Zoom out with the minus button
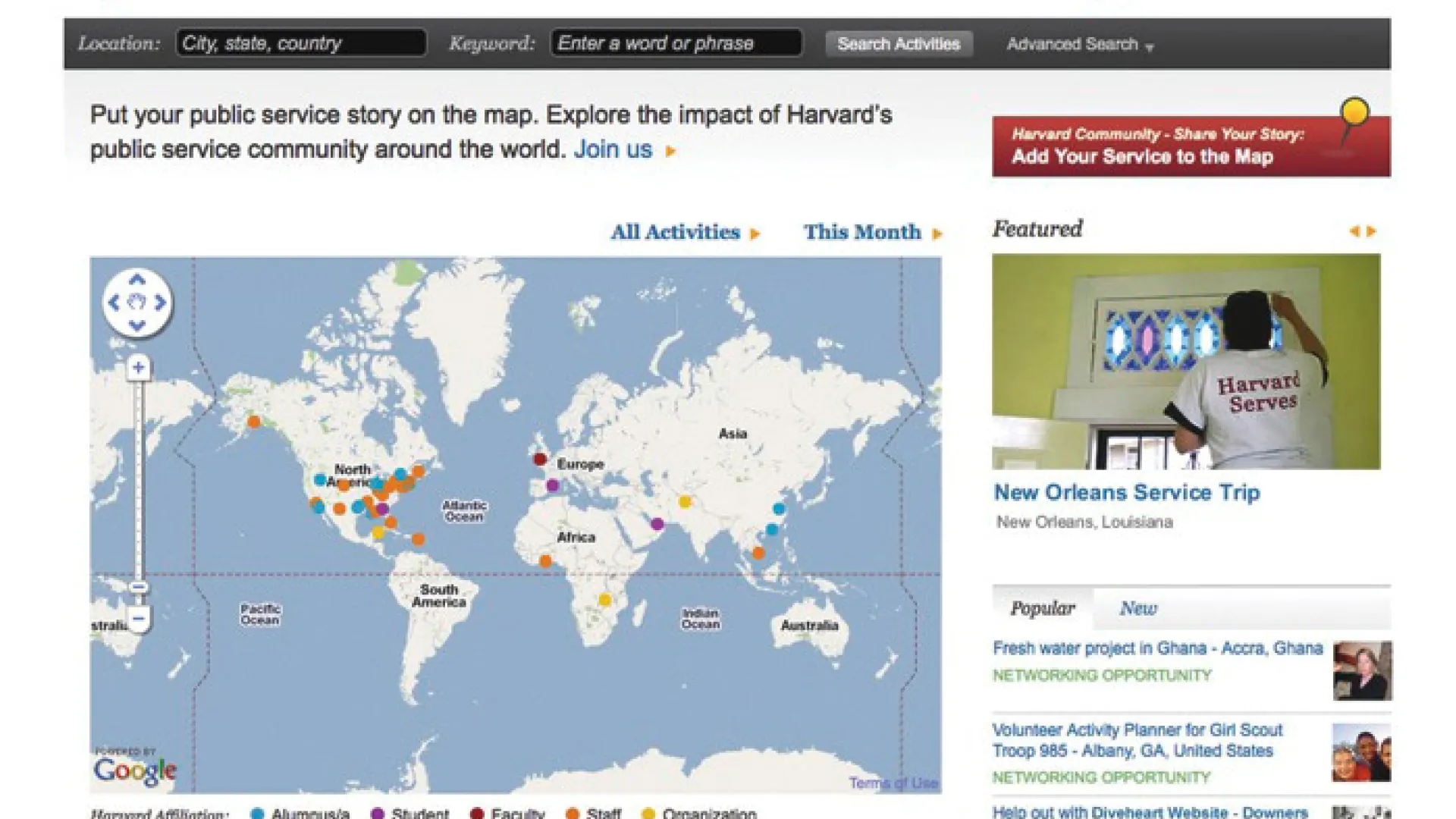 tap(138, 619)
